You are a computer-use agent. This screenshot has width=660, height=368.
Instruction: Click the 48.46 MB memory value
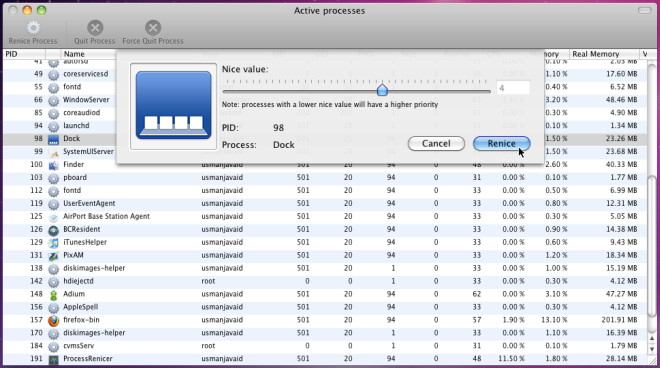pyautogui.click(x=621, y=100)
